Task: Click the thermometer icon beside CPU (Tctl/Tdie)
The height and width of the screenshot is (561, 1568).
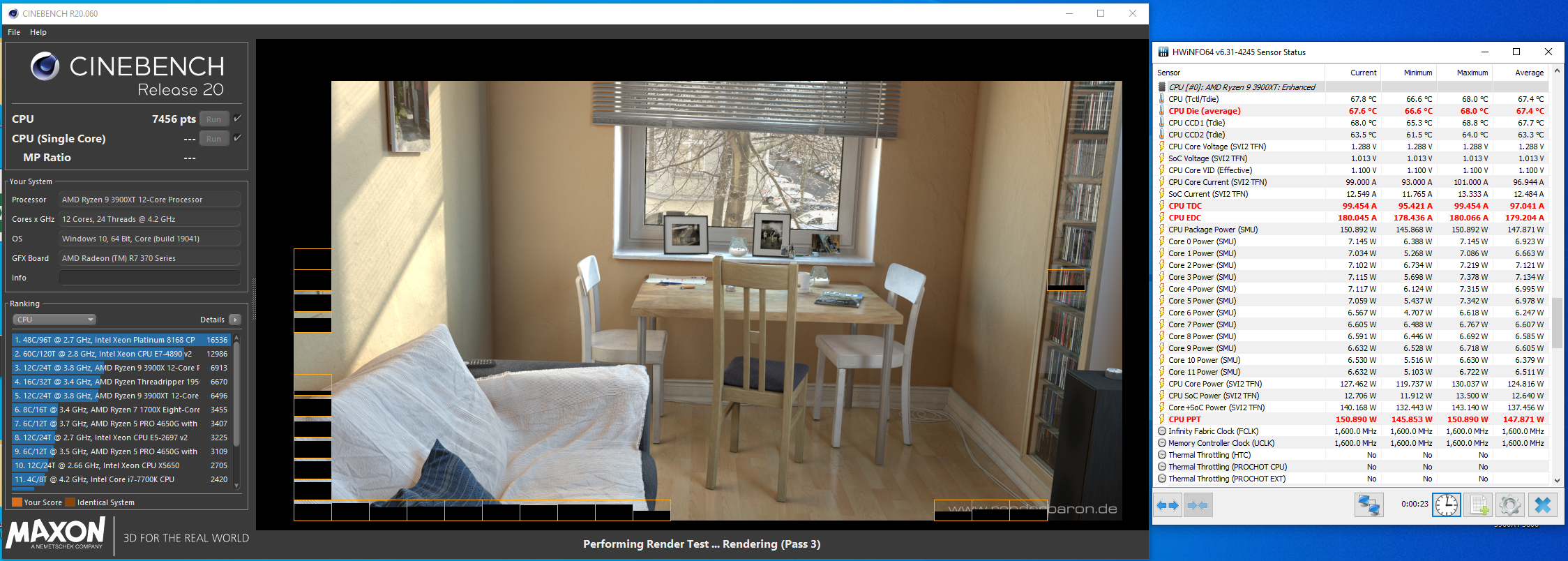Action: tap(1162, 99)
